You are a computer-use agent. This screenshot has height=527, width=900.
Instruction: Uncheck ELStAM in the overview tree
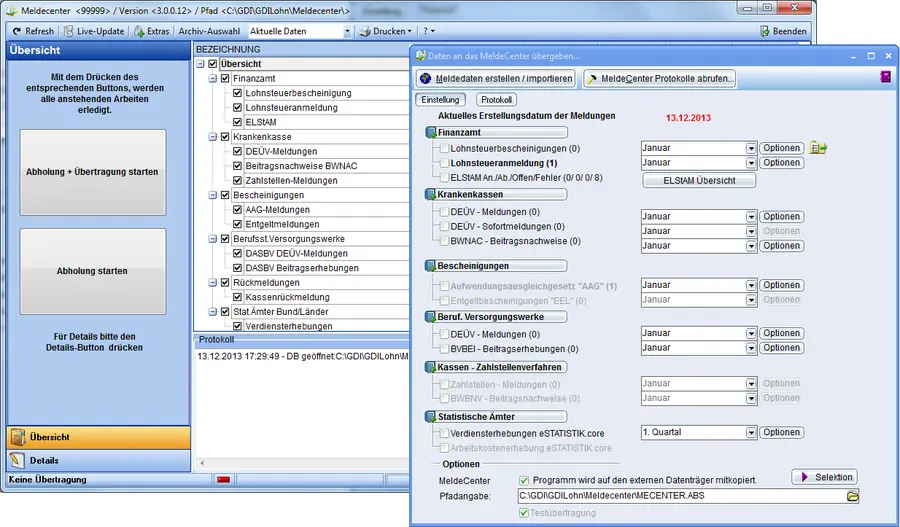pyautogui.click(x=237, y=122)
